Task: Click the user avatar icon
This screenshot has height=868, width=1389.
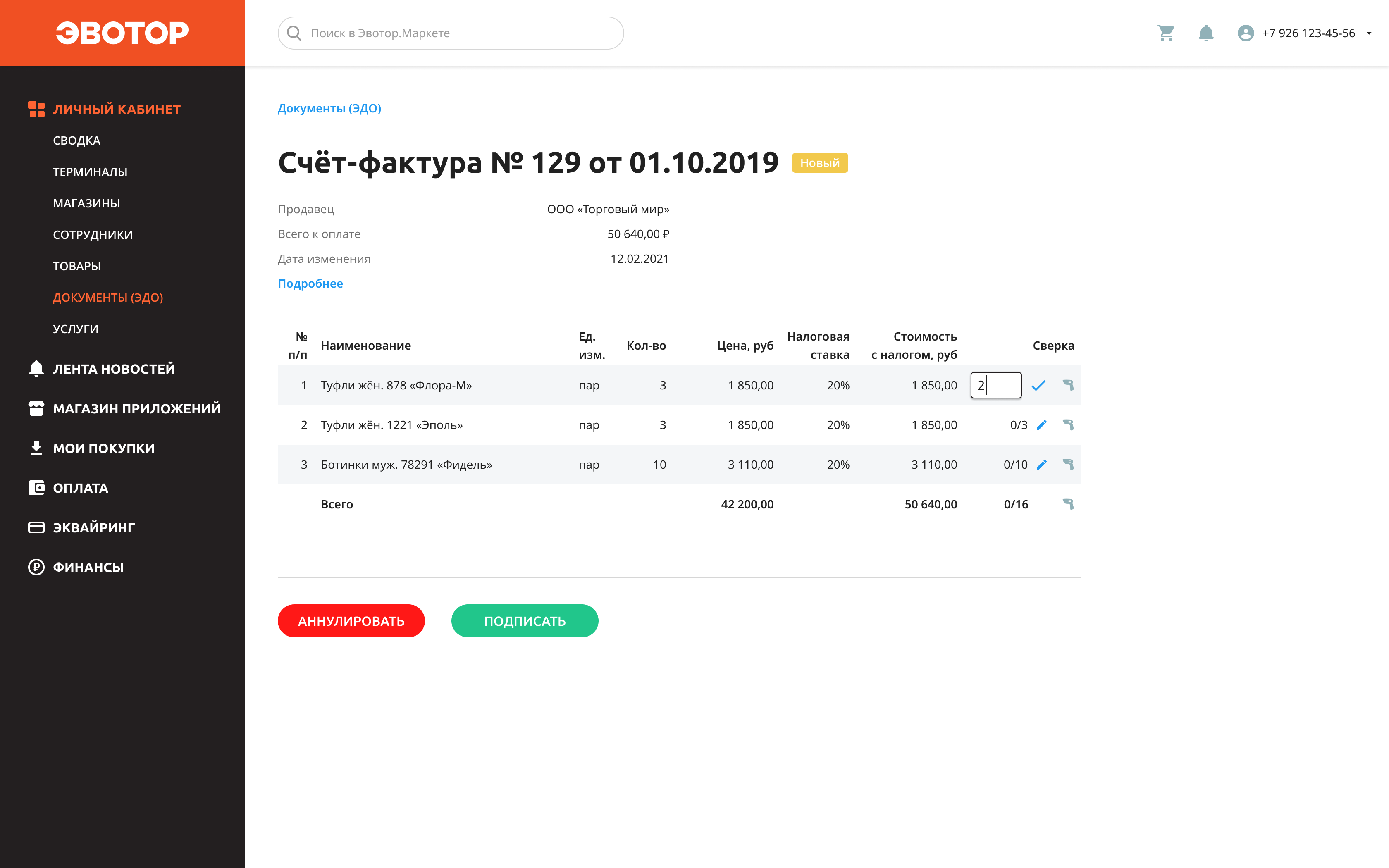Action: coord(1245,33)
